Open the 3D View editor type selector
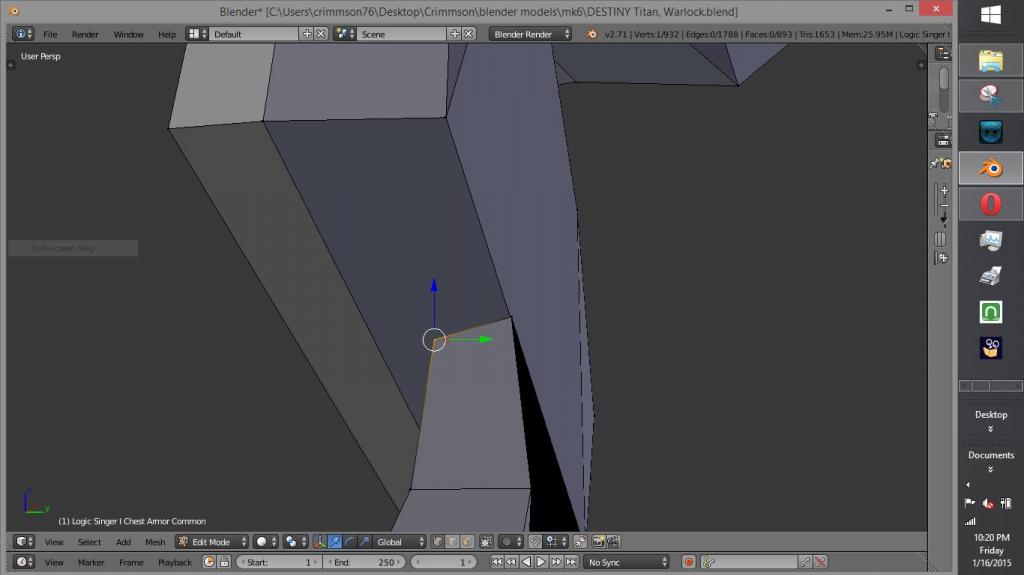This screenshot has width=1024, height=575. (x=24, y=542)
